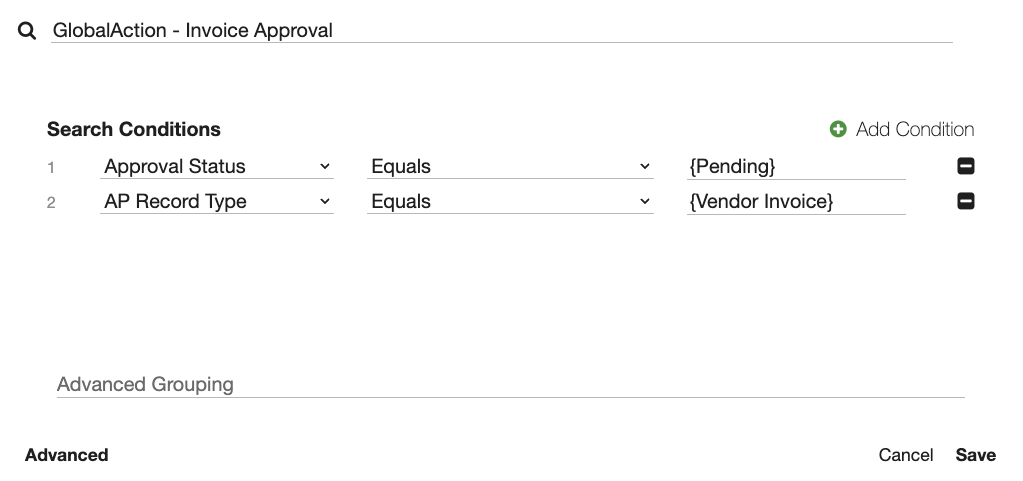This screenshot has width=1023, height=481.
Task: Click the chevron arrow beside Approval Status
Action: coord(324,166)
